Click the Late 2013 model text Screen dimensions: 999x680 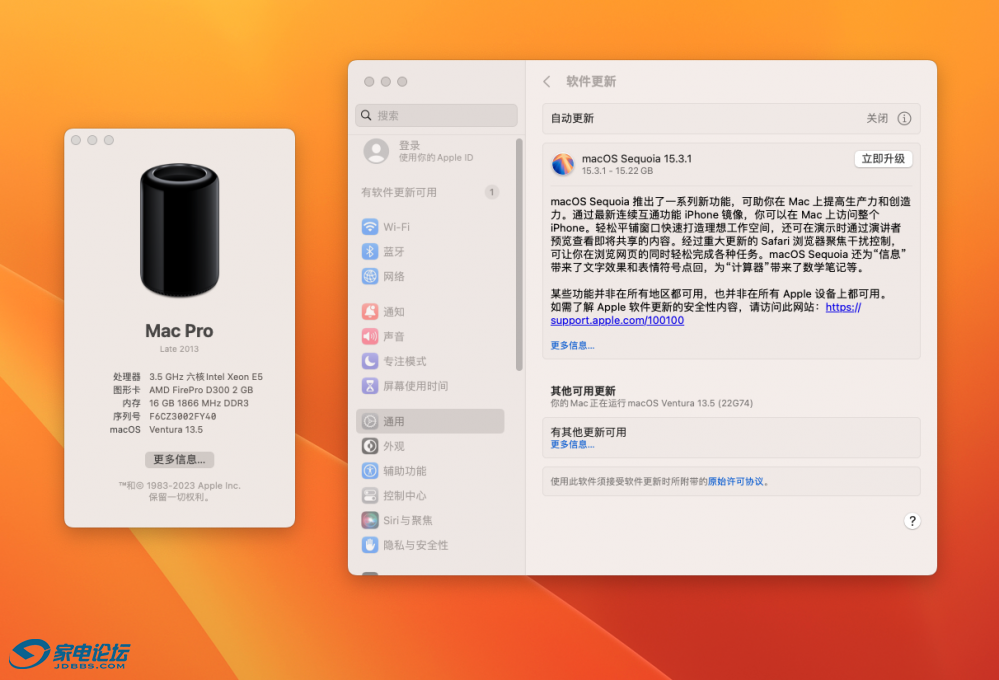click(x=179, y=349)
